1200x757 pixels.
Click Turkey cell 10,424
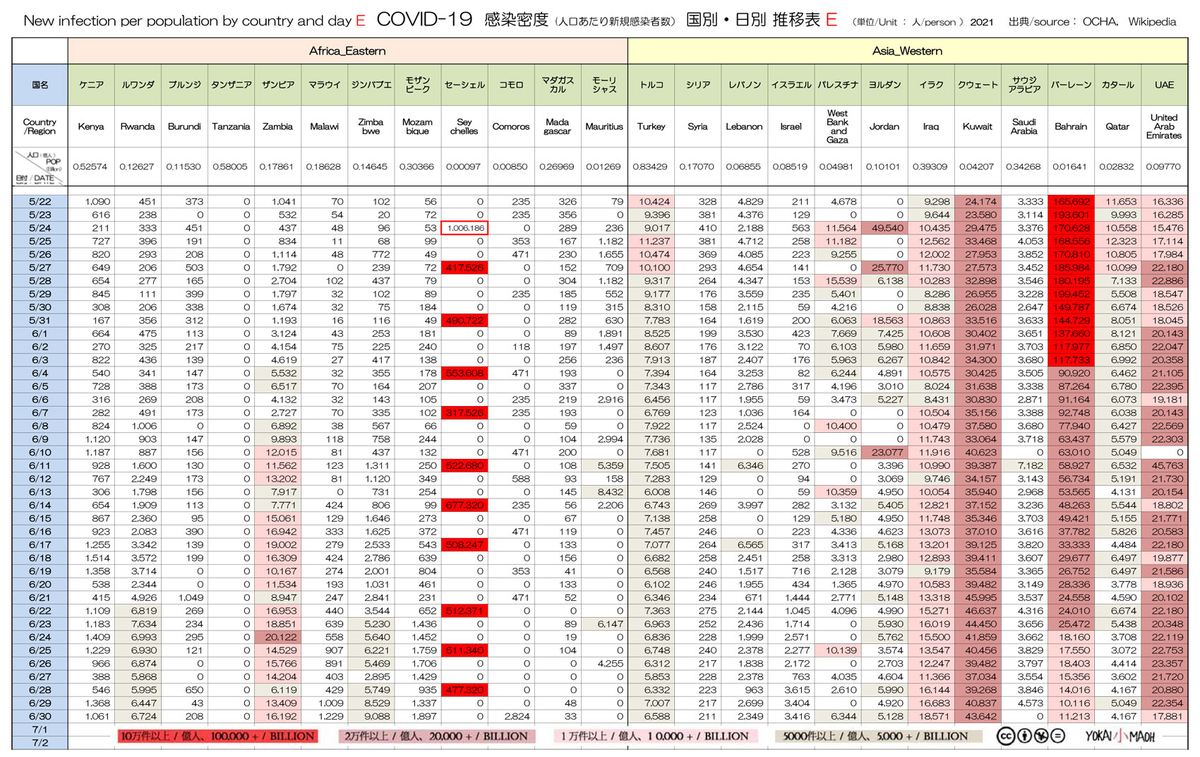click(651, 201)
